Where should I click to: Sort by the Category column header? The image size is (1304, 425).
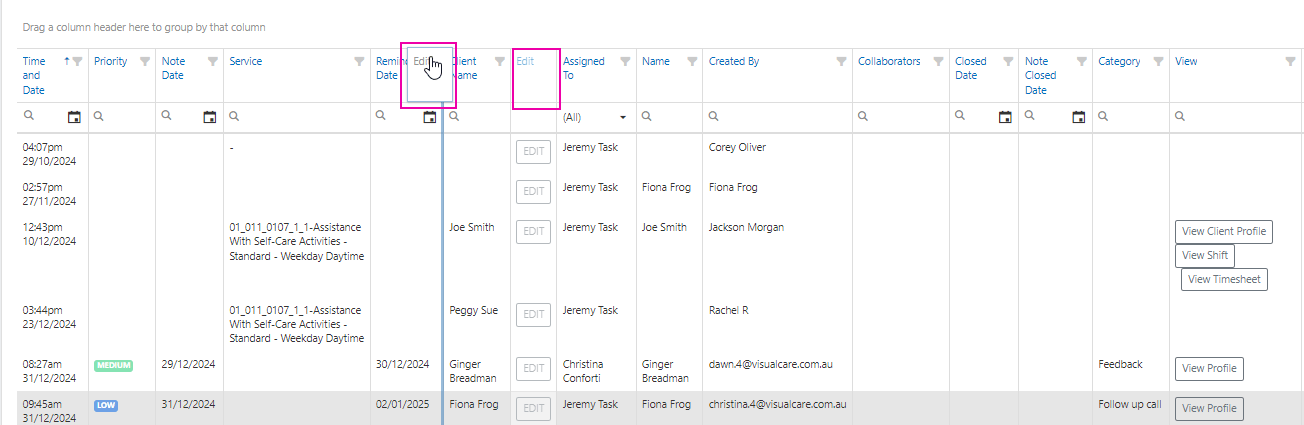[x=1119, y=61]
